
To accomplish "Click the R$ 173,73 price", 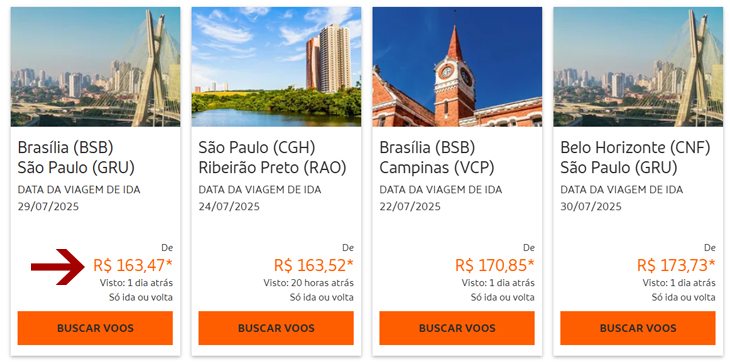I will (x=676, y=265).
